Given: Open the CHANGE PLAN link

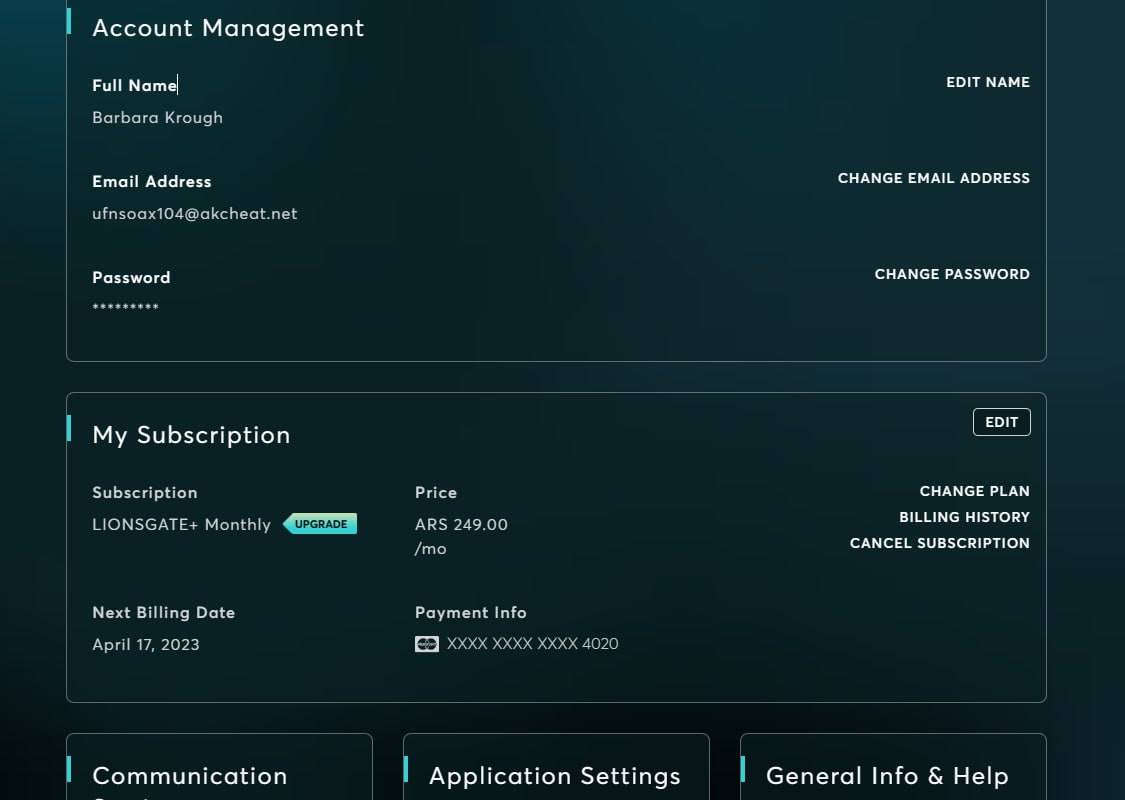Looking at the screenshot, I should 974,492.
